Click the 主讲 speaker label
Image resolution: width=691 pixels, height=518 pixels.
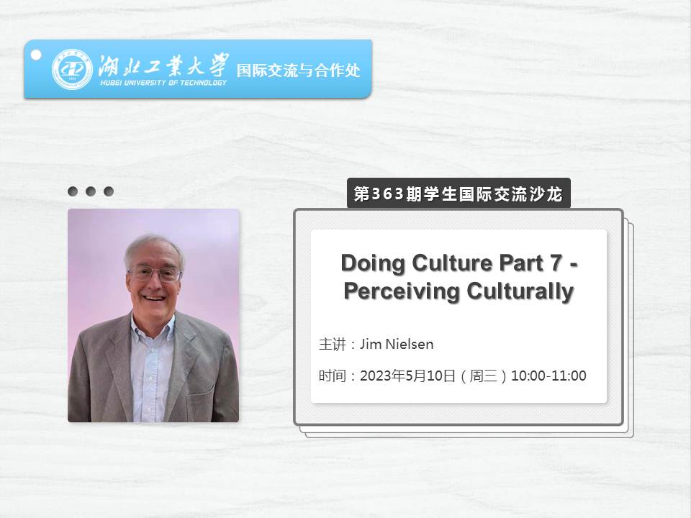pyautogui.click(x=332, y=345)
